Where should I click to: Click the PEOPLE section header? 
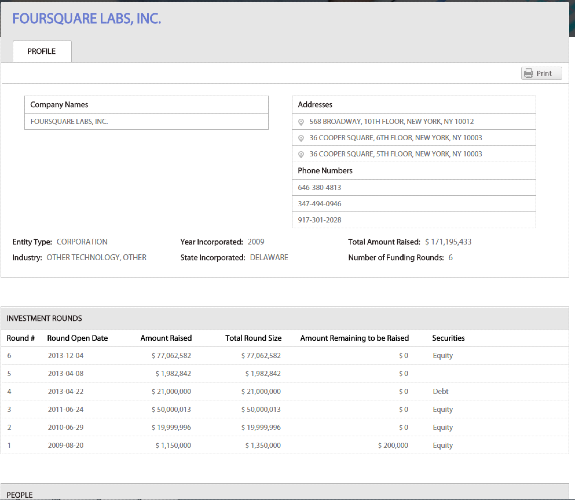(x=19, y=495)
